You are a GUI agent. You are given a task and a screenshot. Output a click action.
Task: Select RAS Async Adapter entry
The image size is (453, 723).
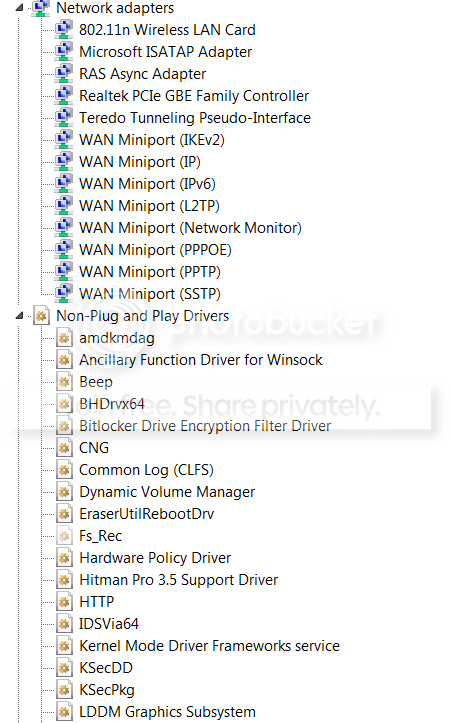pyautogui.click(x=143, y=74)
